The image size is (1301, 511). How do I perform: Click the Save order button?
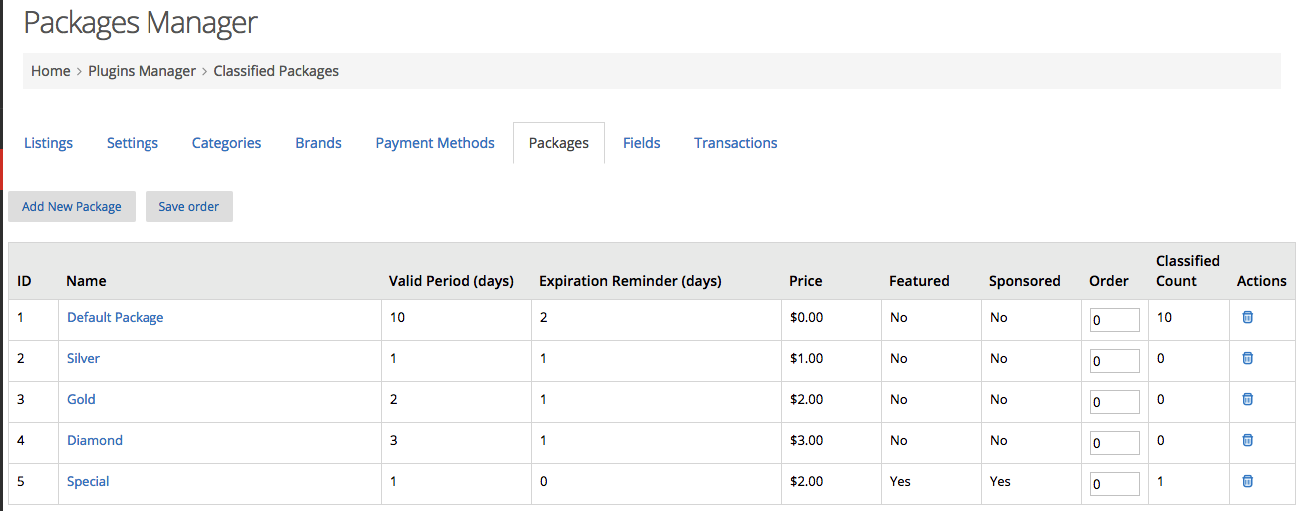tap(189, 207)
